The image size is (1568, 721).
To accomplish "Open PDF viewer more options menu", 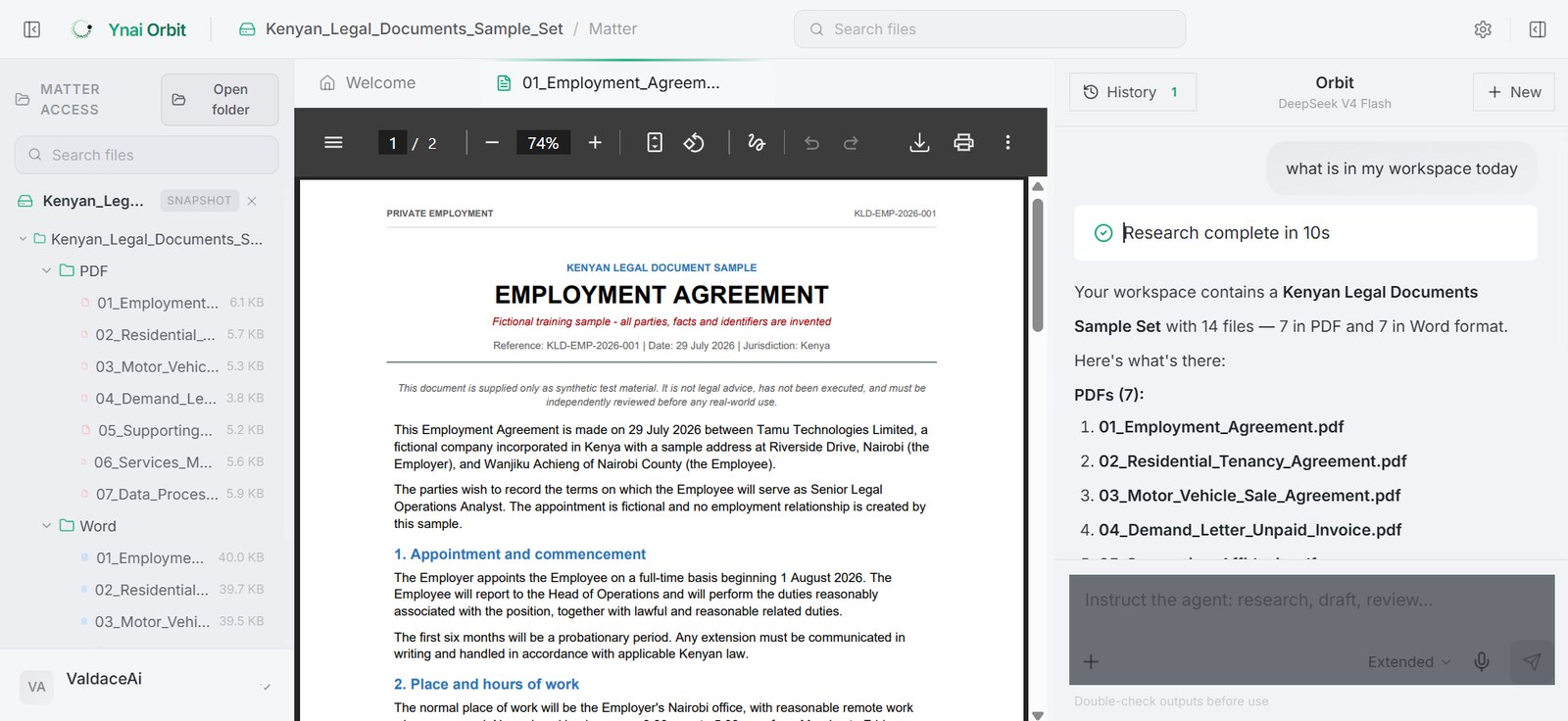I will pos(1007,143).
